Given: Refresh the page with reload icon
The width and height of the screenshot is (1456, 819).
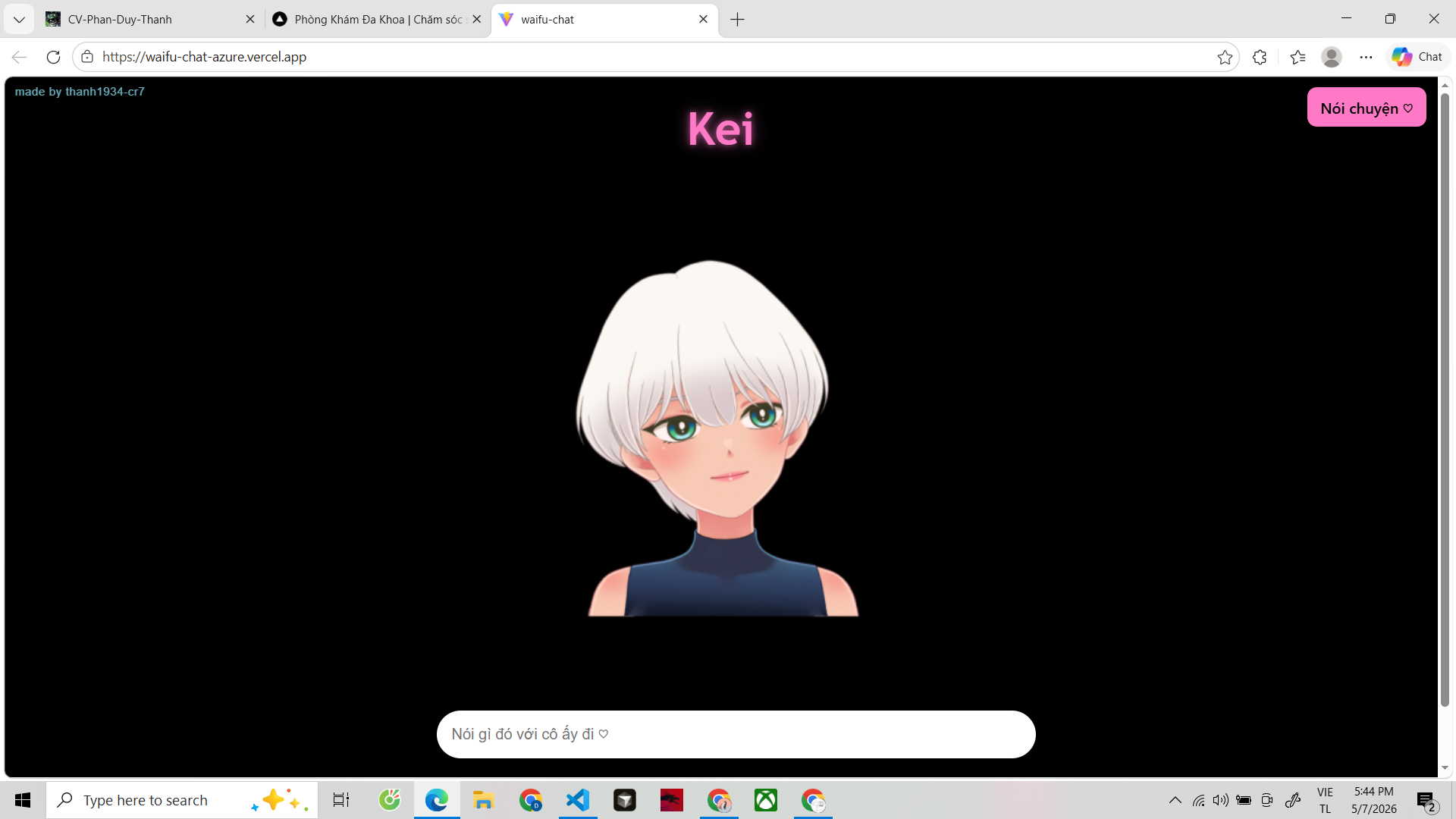Looking at the screenshot, I should click(x=53, y=57).
